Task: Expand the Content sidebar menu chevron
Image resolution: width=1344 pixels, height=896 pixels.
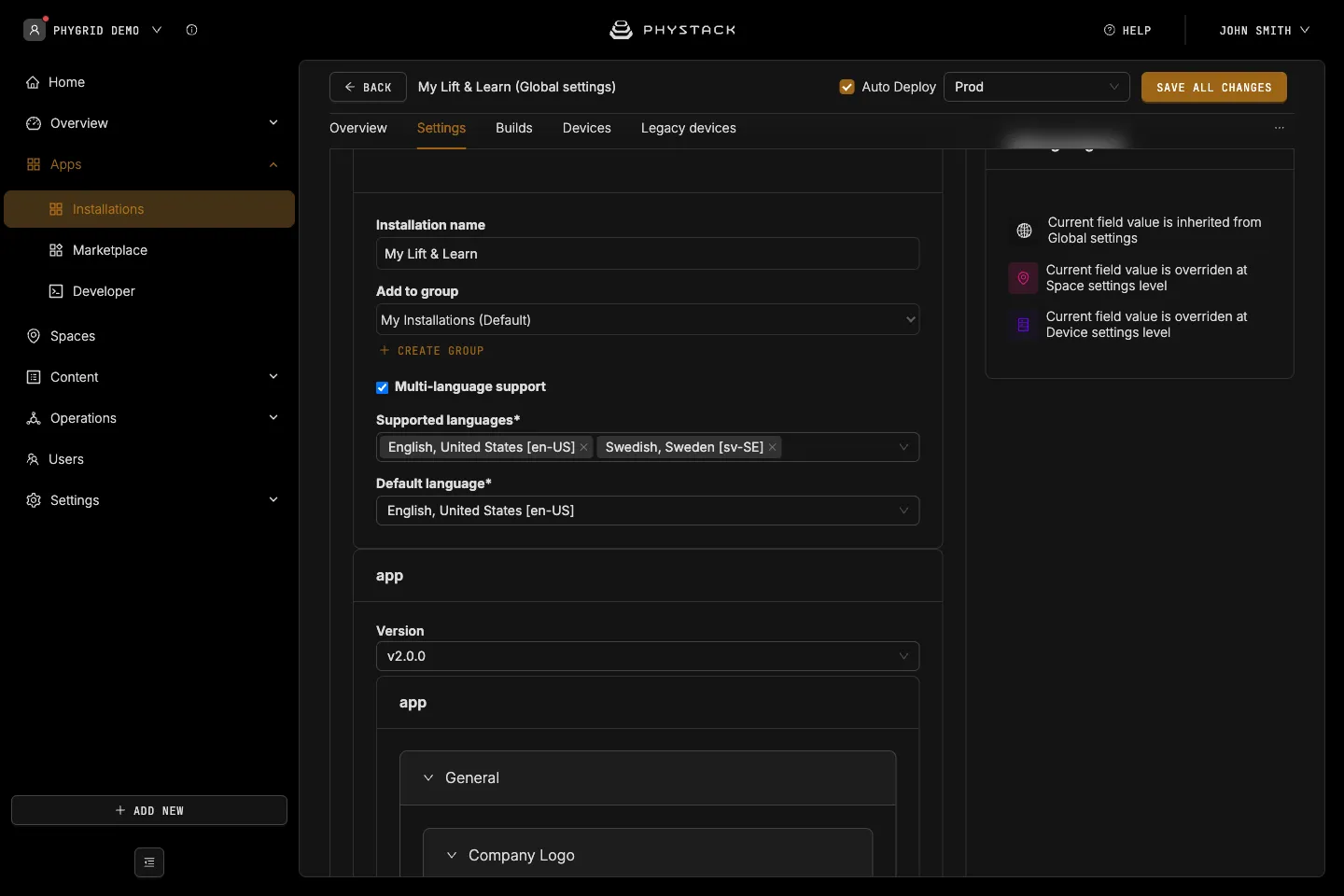Action: click(x=273, y=377)
